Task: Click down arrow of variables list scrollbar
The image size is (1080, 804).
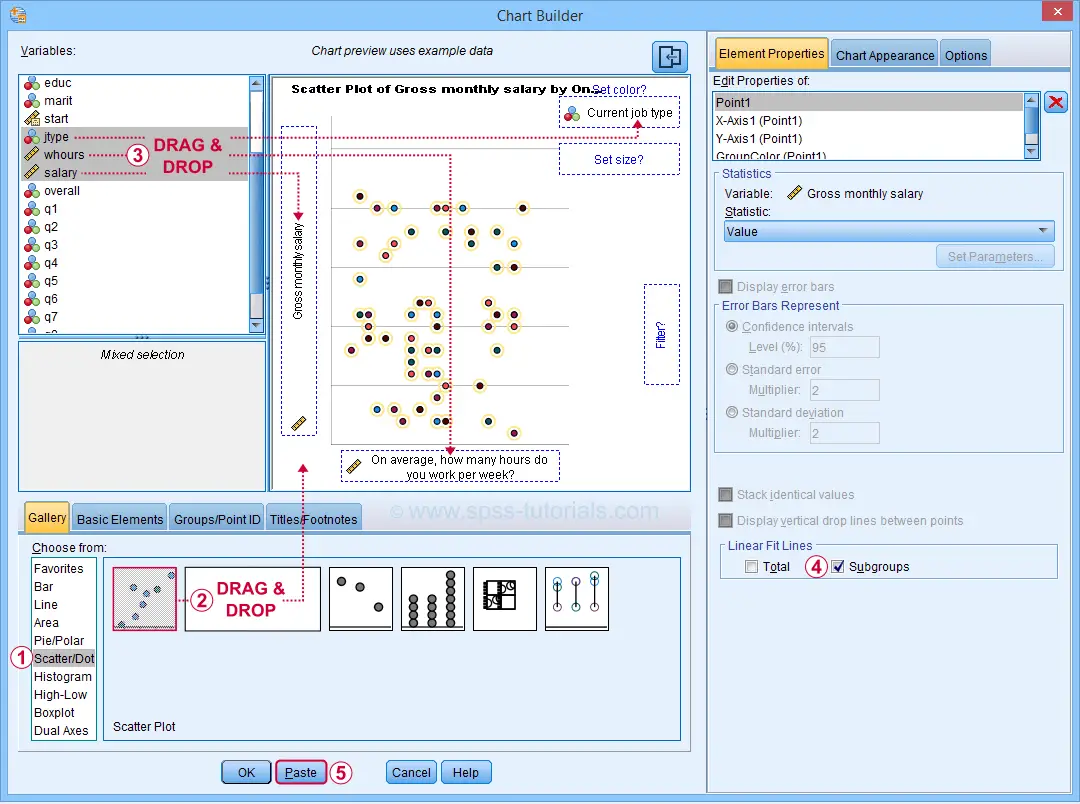Action: (x=256, y=325)
